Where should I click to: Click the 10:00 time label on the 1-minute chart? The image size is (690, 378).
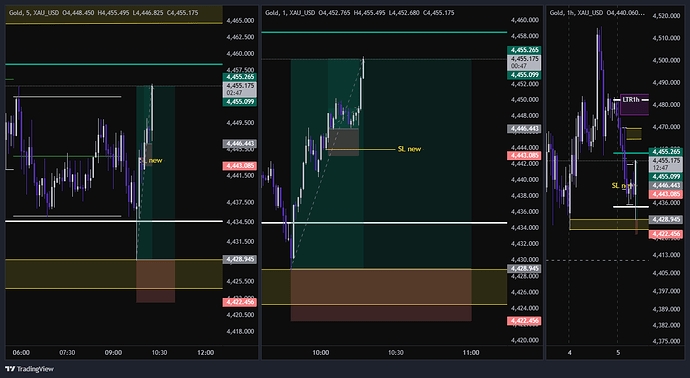coord(320,352)
